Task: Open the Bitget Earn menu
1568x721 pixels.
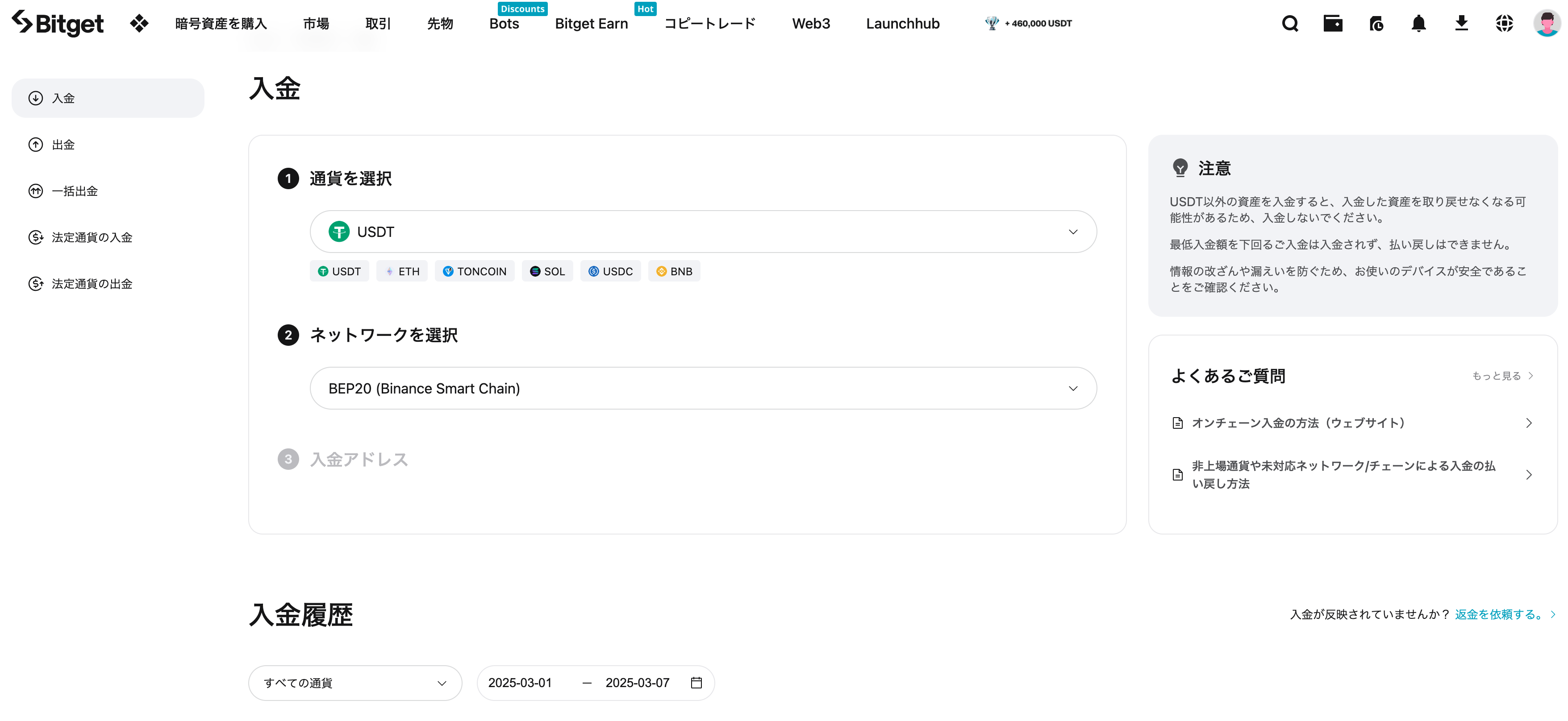Action: pyautogui.click(x=591, y=24)
